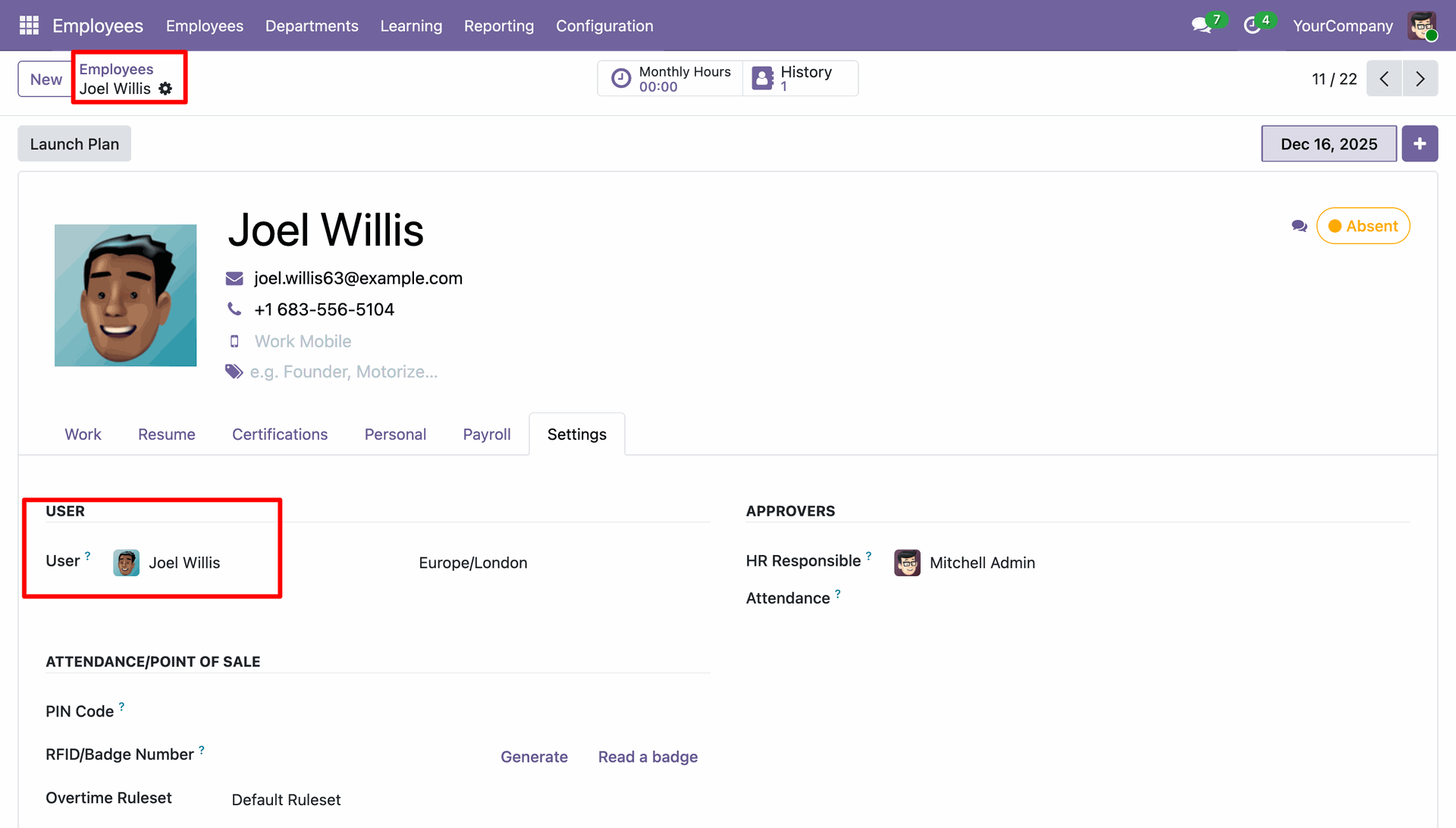Click the Work Mobile input field
1456x828 pixels.
click(x=303, y=341)
